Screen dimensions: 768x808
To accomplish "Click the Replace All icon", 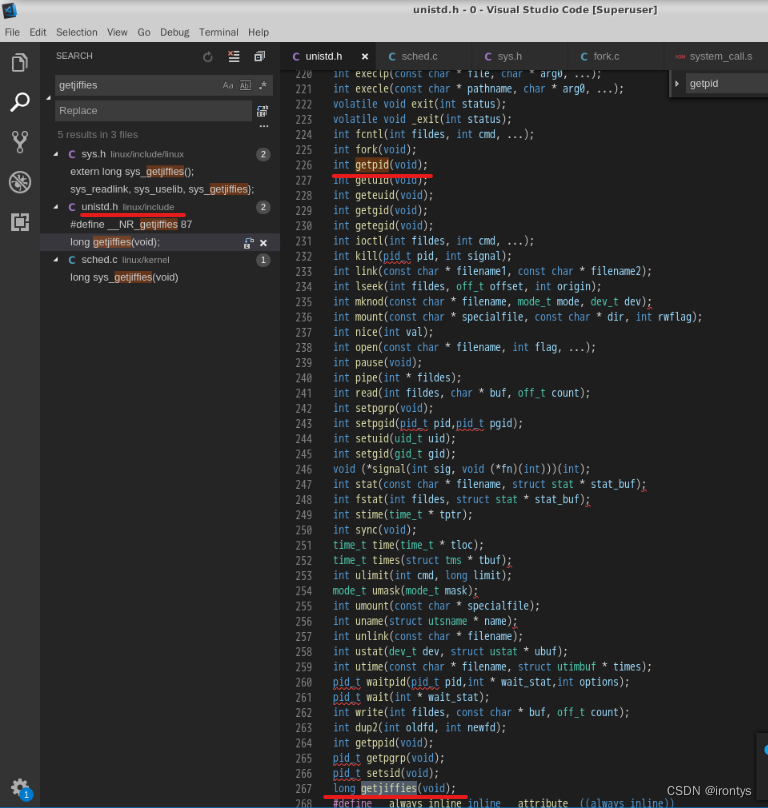I will tap(263, 111).
